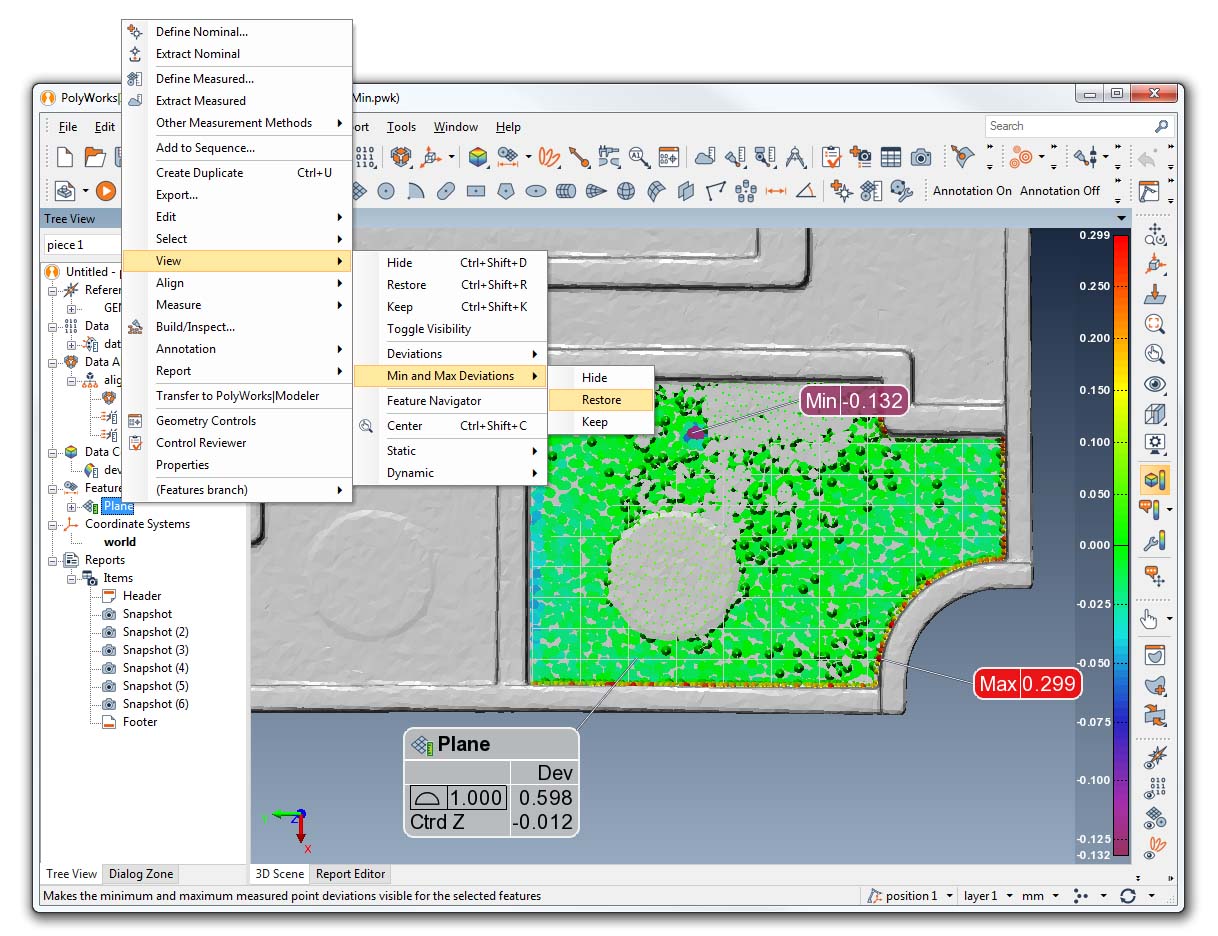Toggle the annotation color-scale button in right toolbar
This screenshot has height=936, width=1218.
click(1150, 509)
